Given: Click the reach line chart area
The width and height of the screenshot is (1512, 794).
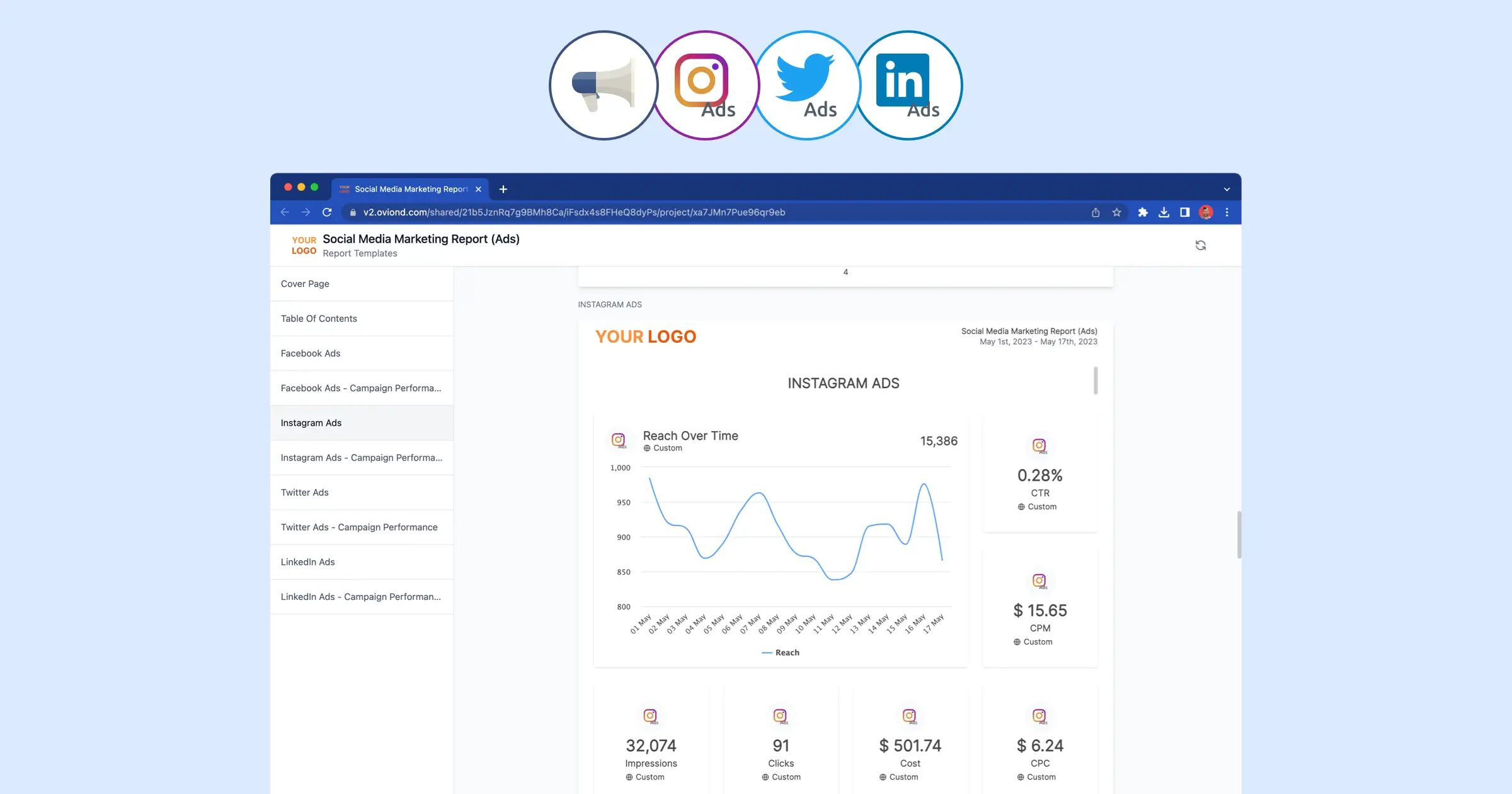Looking at the screenshot, I should pos(795,537).
